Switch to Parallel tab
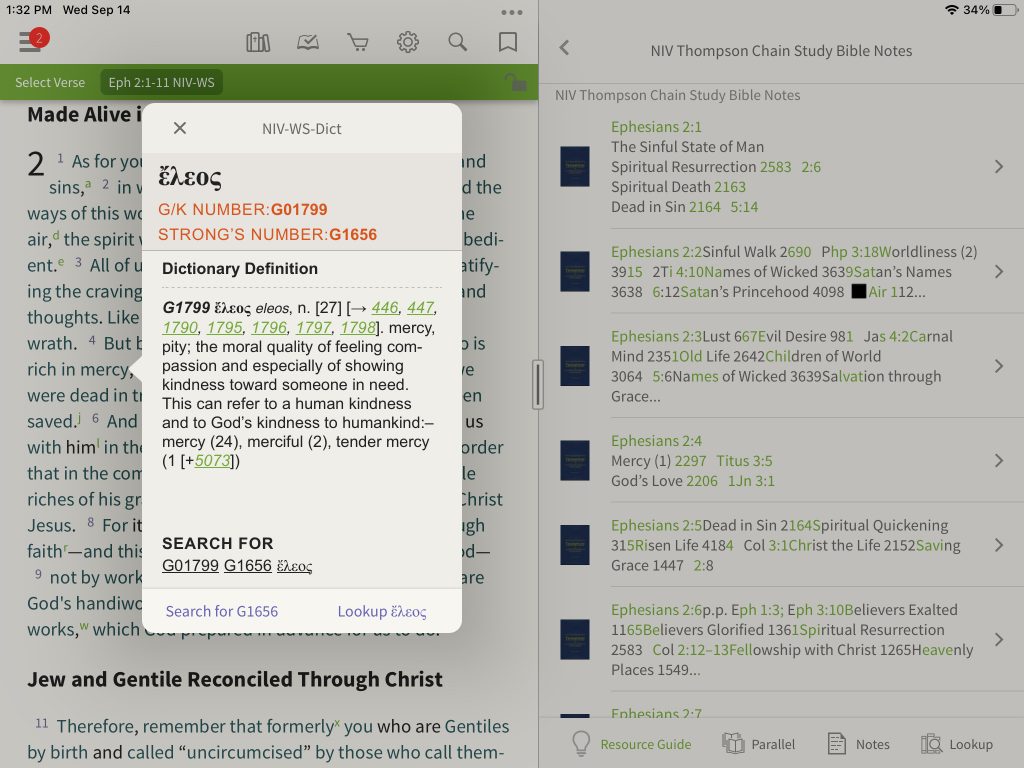This screenshot has height=768, width=1024. point(759,744)
